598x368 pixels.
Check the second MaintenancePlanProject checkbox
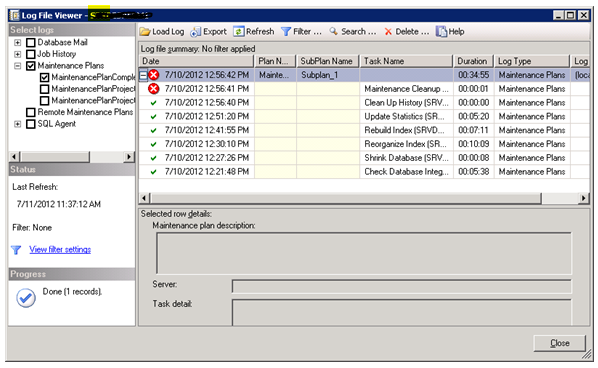45,101
